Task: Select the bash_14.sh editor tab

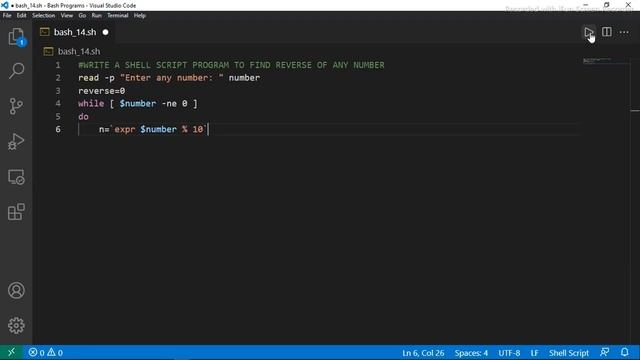Action: tap(75, 32)
